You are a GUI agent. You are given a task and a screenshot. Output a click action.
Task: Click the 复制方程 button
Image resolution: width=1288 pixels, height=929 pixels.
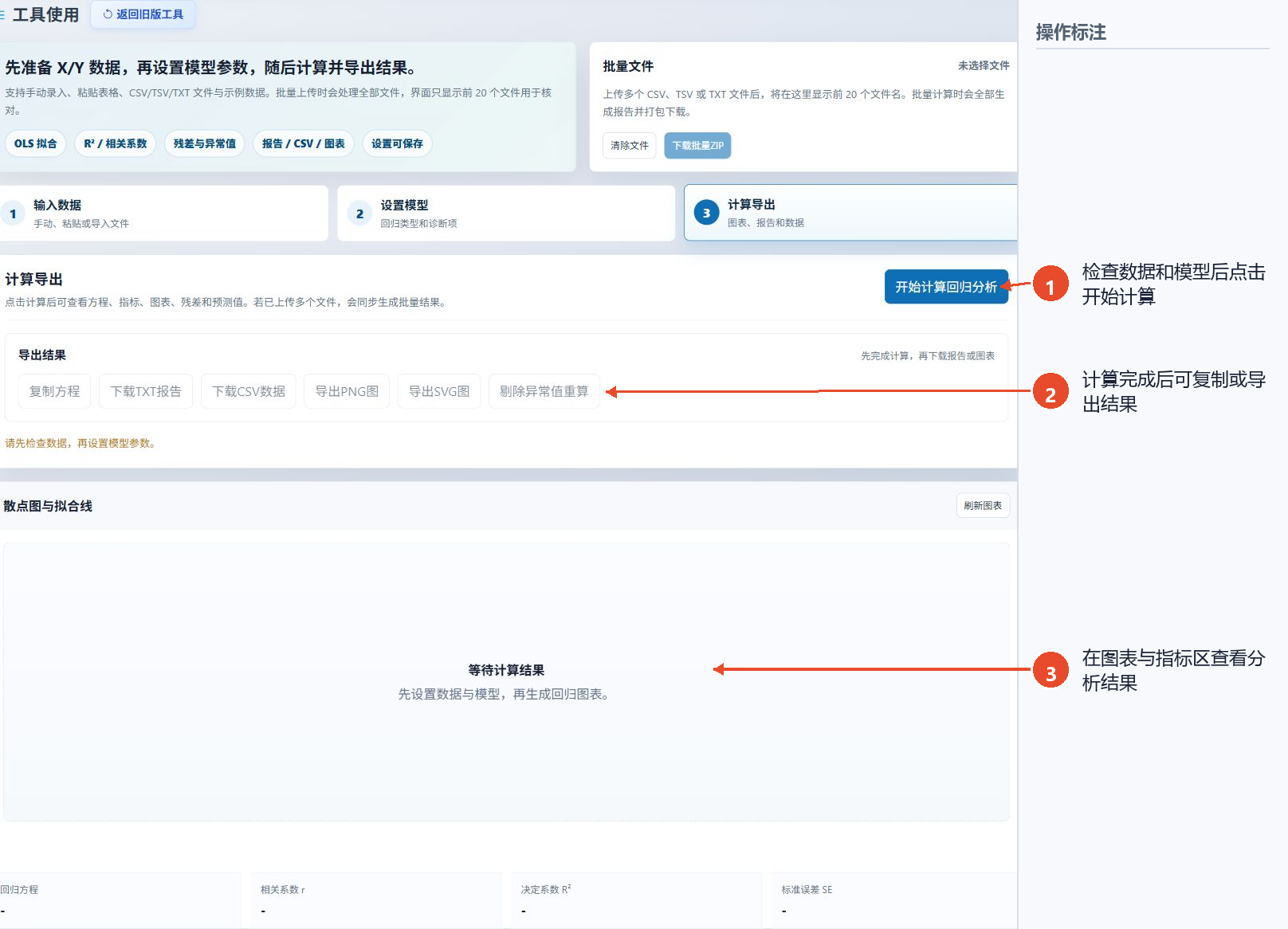(54, 391)
